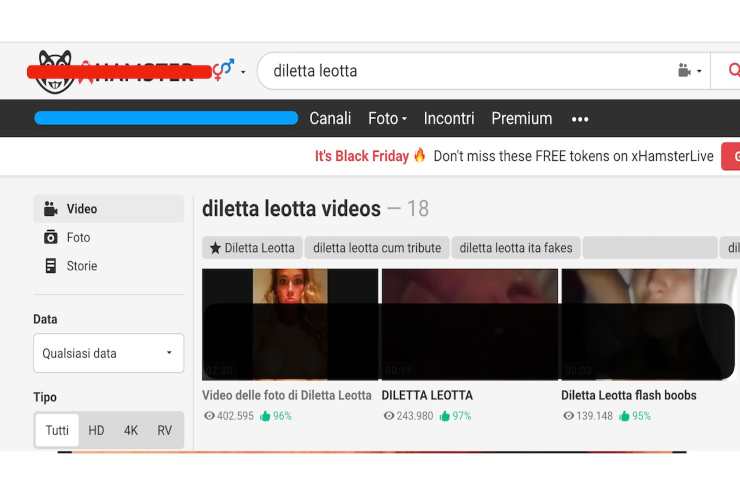The image size is (740, 500).
Task: Click the views eye icon showing 402.595
Action: 210,416
